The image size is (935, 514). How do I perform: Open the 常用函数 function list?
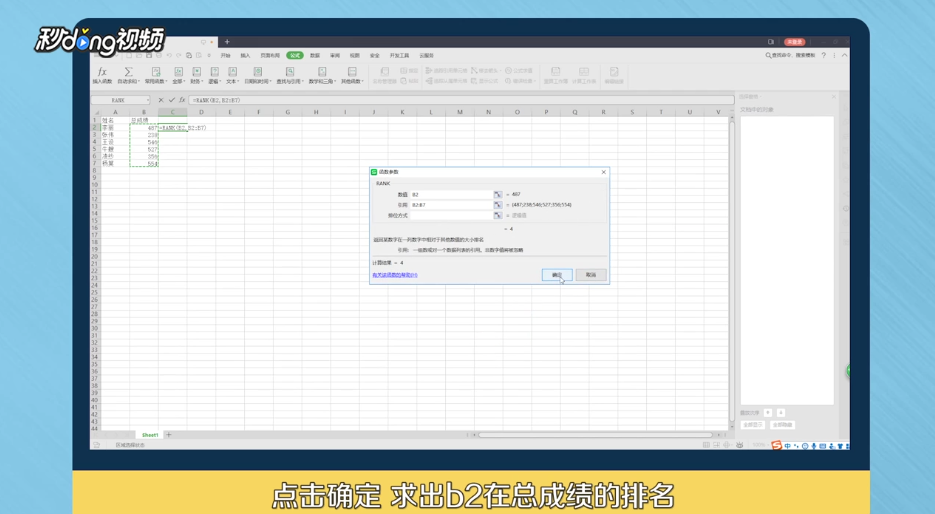(x=156, y=75)
